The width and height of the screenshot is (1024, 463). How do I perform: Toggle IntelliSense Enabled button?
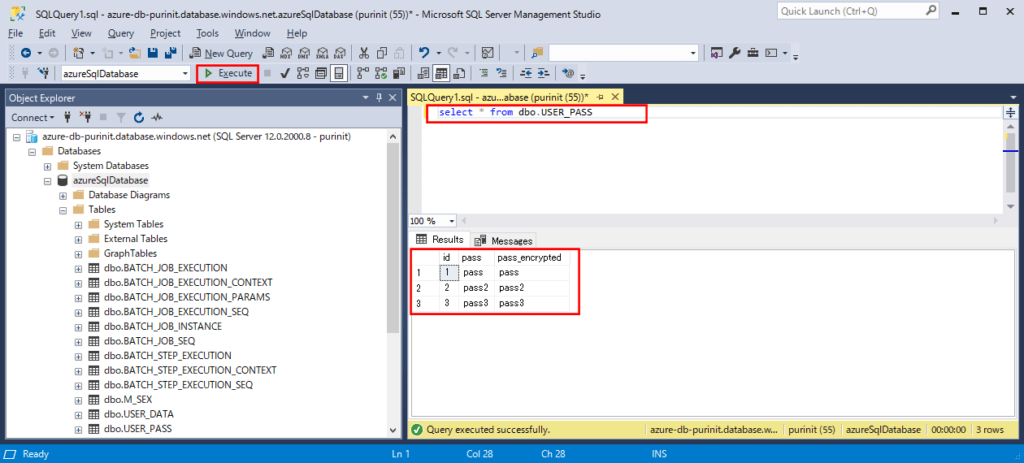(338, 73)
